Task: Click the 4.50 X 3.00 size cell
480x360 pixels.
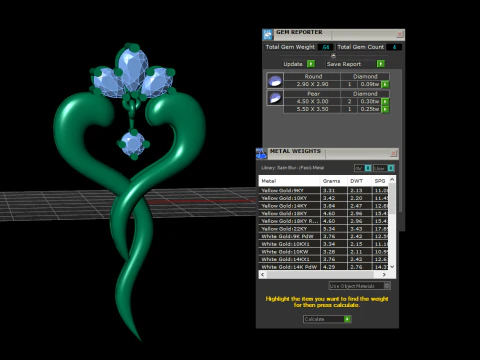Action: pos(312,101)
